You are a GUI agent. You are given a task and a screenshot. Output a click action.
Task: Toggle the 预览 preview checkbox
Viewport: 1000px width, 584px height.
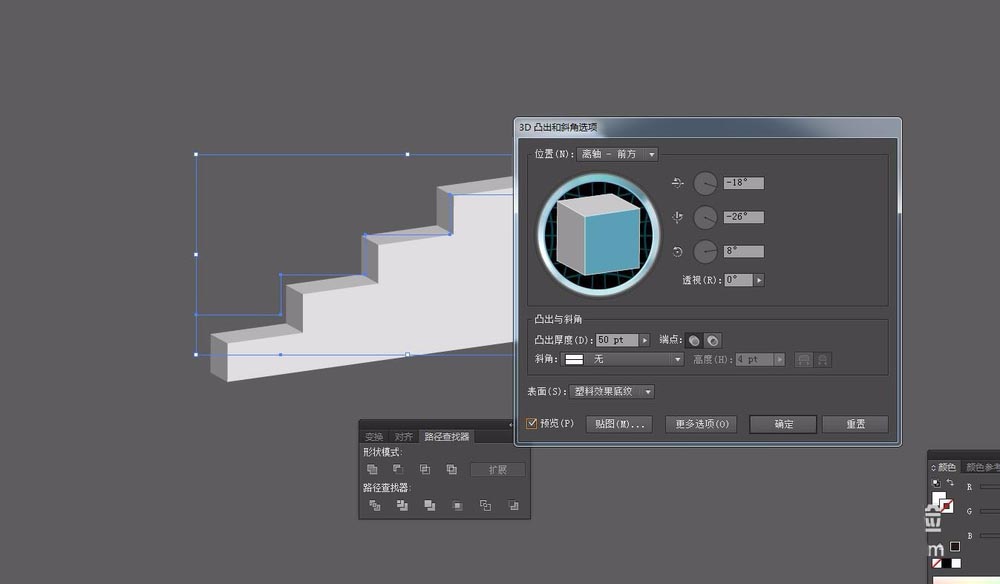(531, 423)
